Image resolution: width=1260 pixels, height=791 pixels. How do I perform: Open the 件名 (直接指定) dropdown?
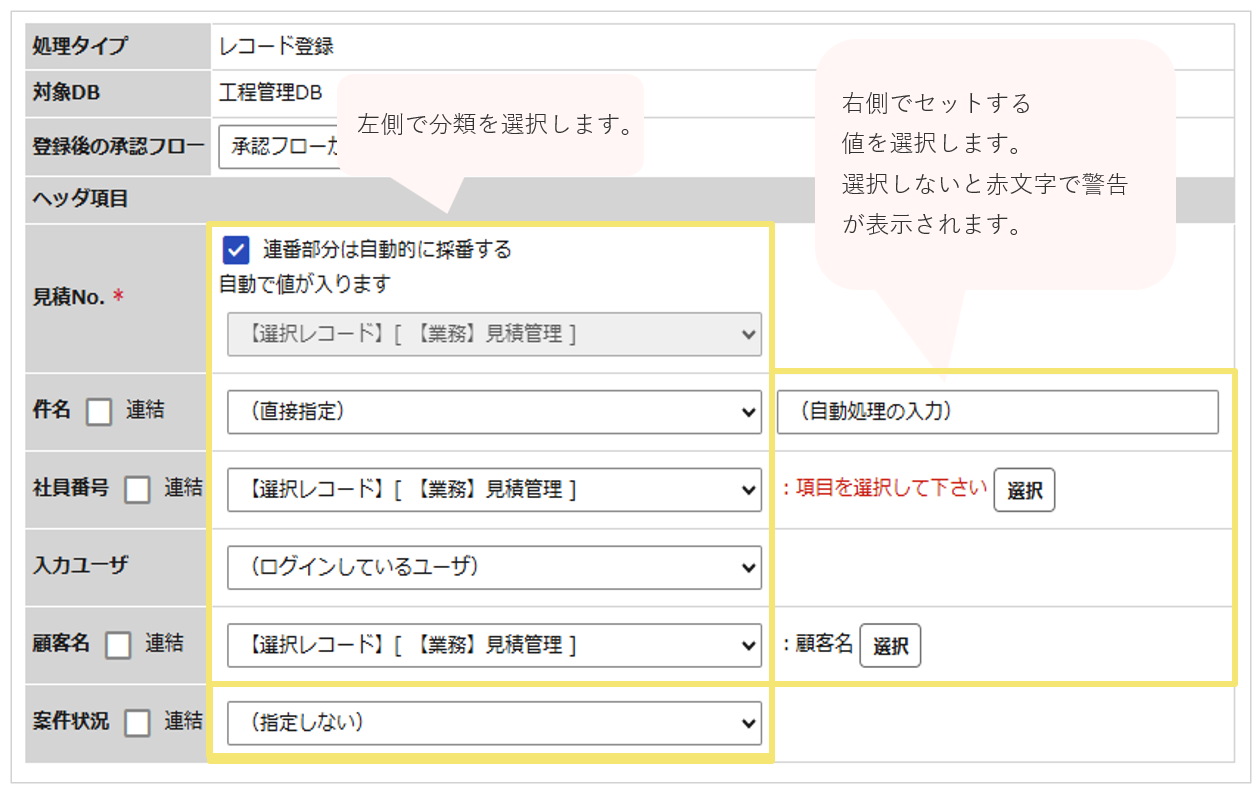pos(494,412)
